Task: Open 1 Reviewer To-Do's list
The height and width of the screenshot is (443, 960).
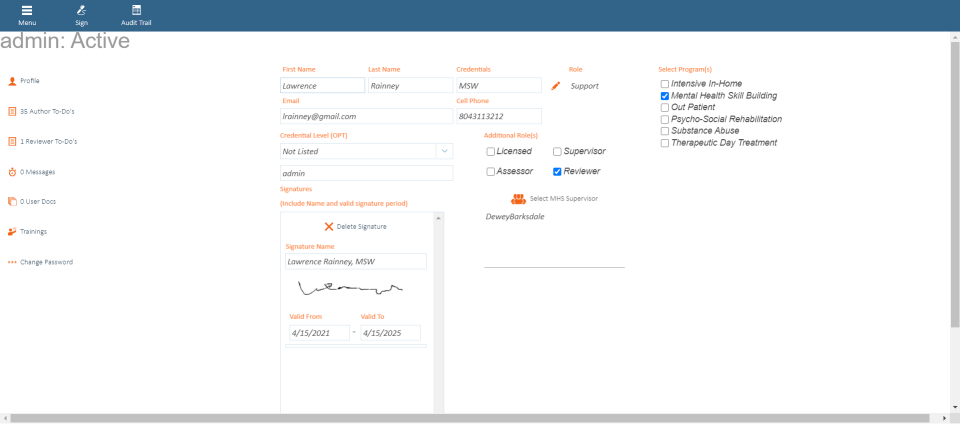Action: (48, 141)
